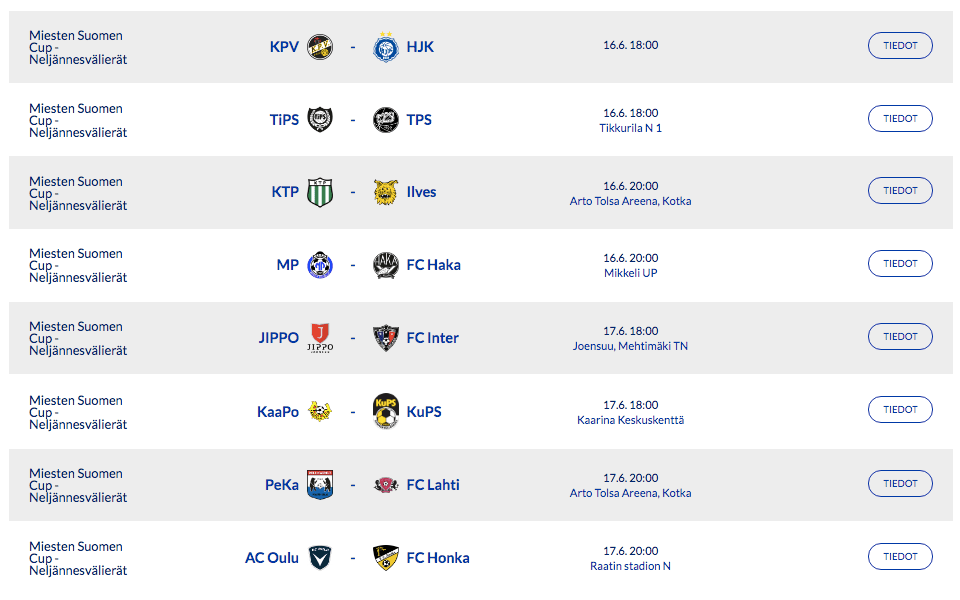Screen dimensions: 960x600
Task: Click the Ilves lynx logo
Action: tap(386, 192)
